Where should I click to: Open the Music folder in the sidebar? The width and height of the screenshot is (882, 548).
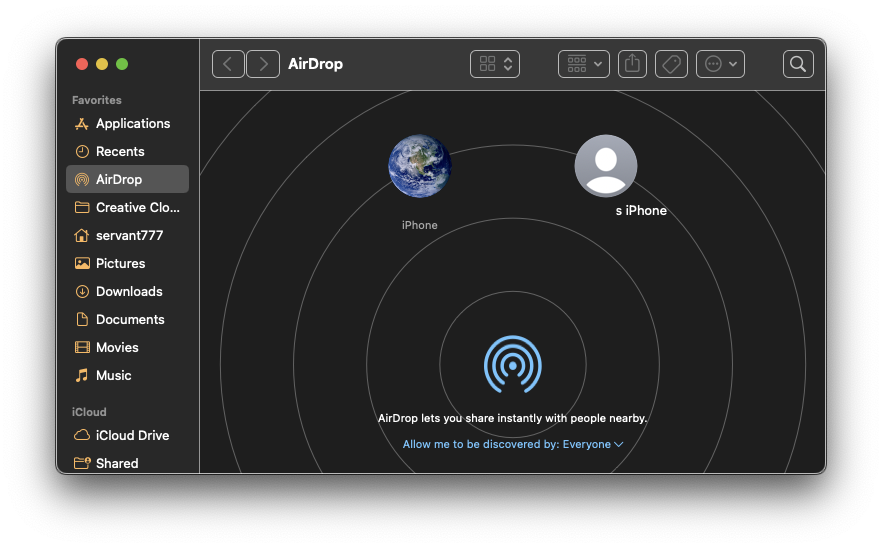point(128,375)
